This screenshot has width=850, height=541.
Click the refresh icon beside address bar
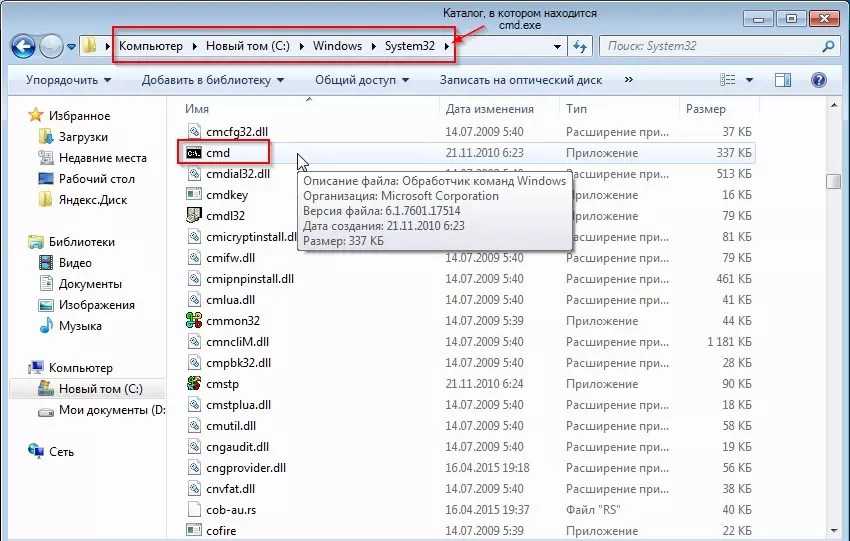579,47
